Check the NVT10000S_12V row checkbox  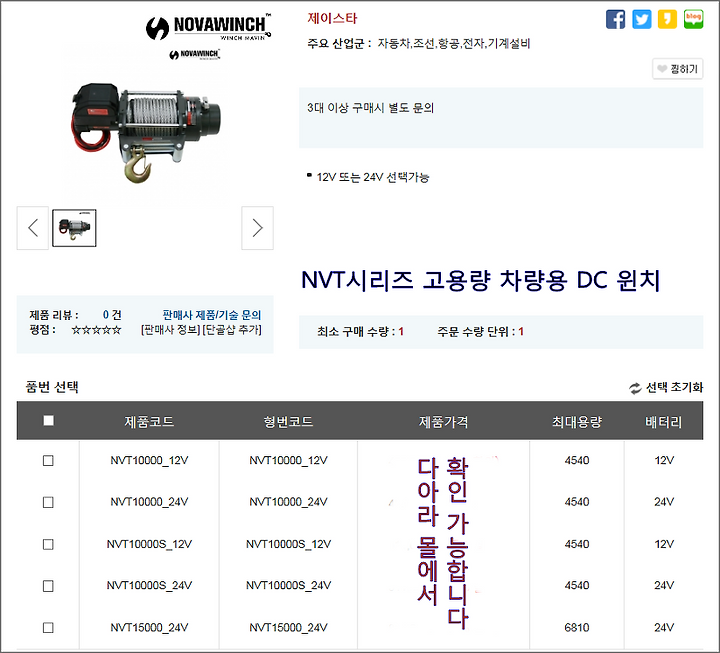(x=48, y=544)
